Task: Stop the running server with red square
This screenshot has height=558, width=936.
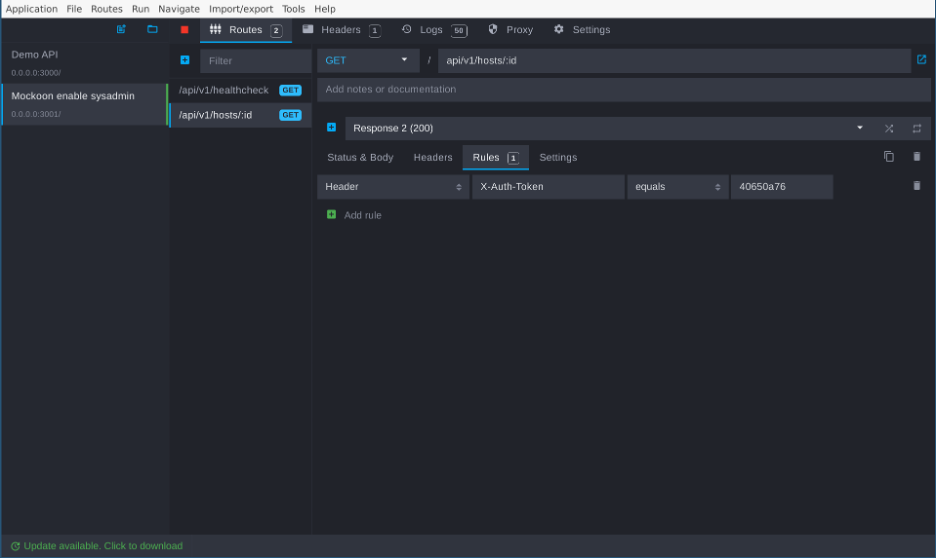Action: (x=184, y=29)
